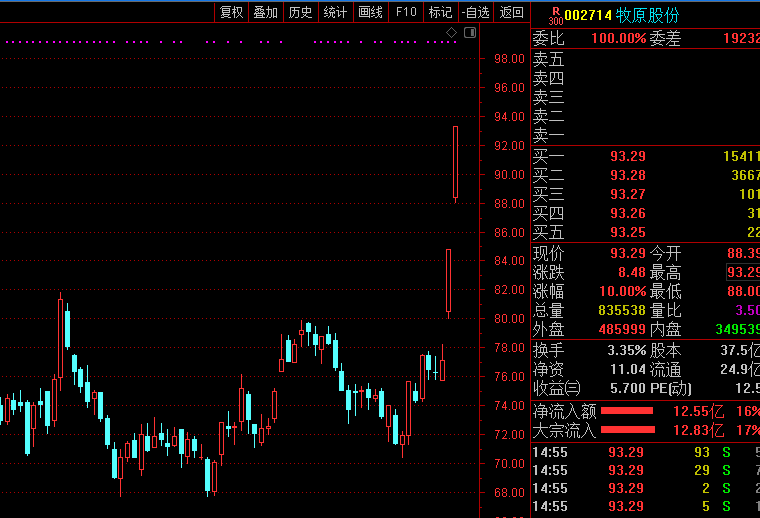Click 换手 turnover 3.35%

(x=627, y=350)
